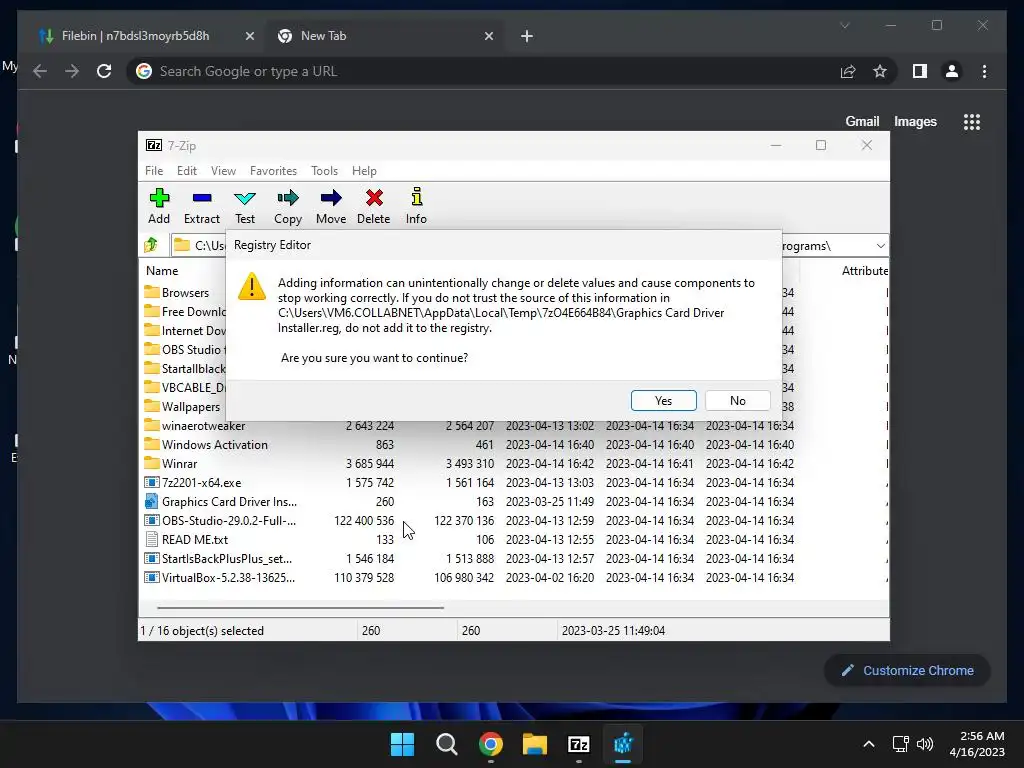
Task: Open the Google apps grid
Action: tap(972, 121)
